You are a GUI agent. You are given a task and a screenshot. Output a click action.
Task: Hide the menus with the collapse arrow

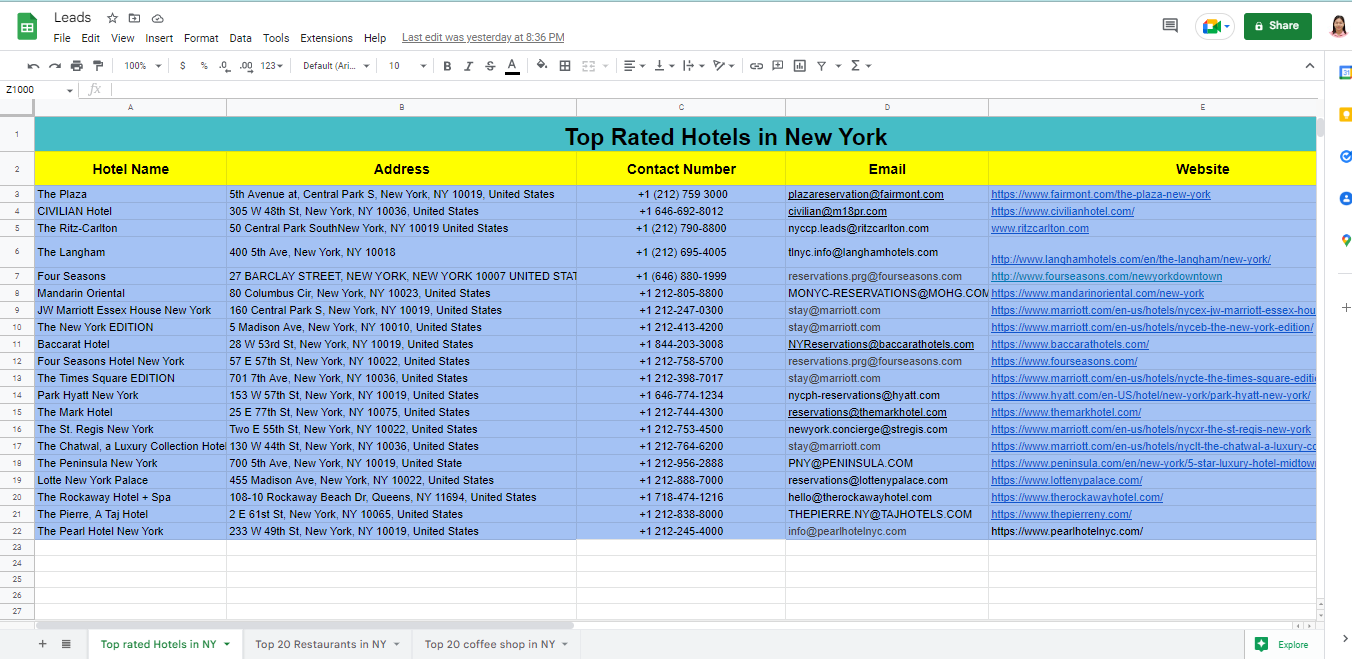[x=1310, y=66]
